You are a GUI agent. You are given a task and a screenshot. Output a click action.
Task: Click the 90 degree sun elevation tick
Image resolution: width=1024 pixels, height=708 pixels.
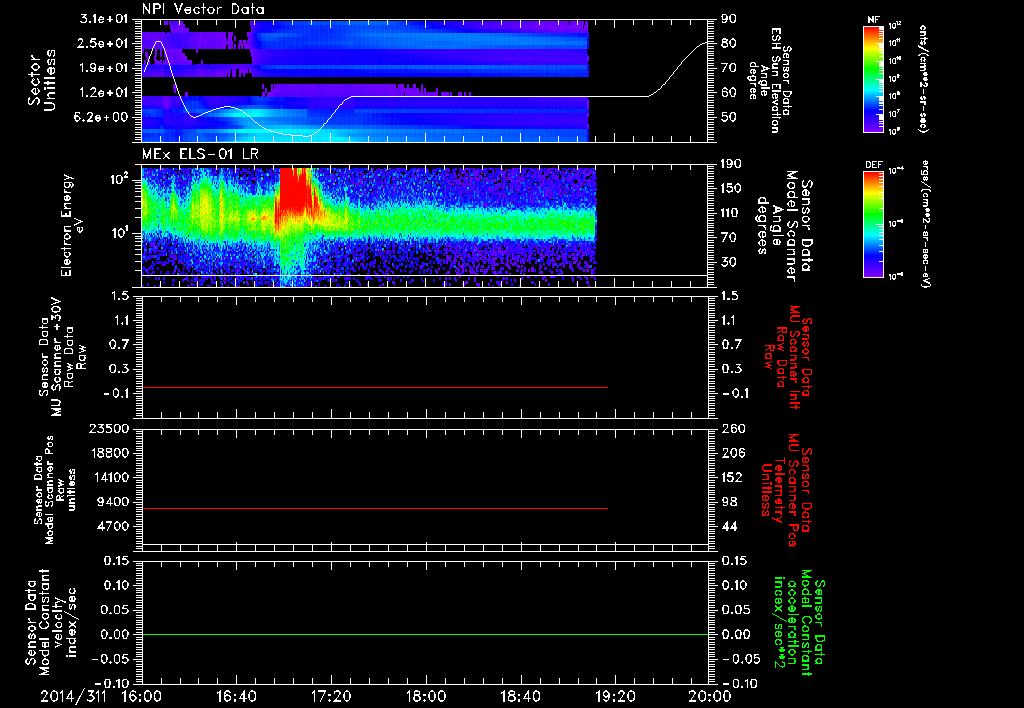pos(729,19)
